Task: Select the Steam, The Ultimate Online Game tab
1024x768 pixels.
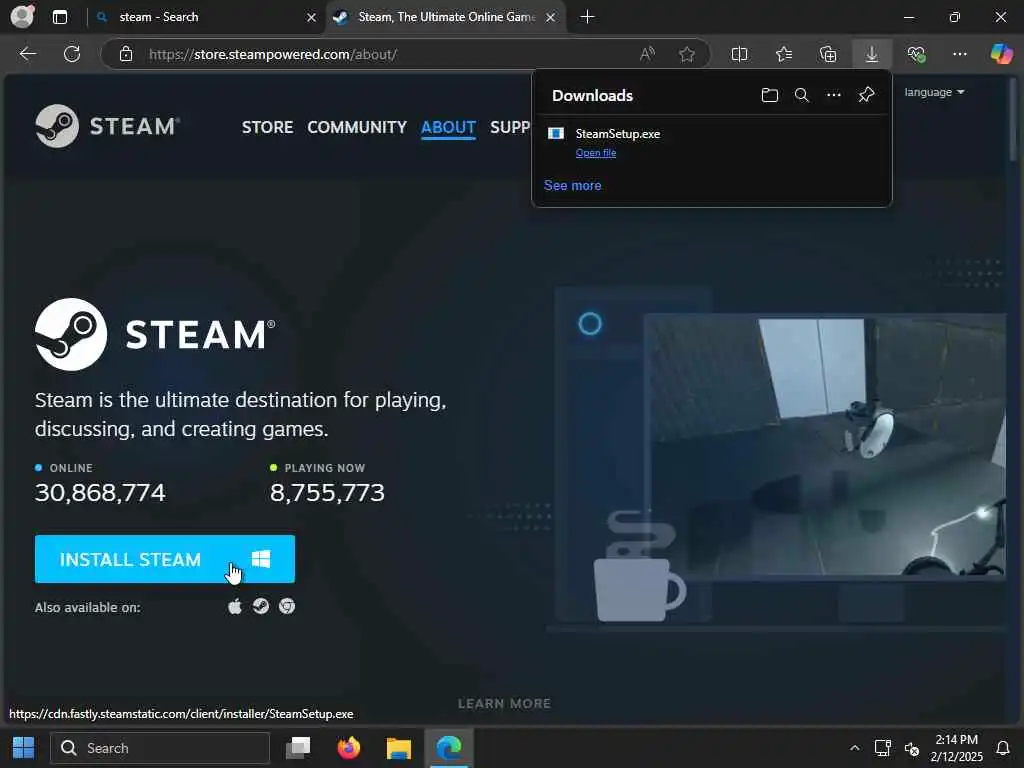Action: (x=447, y=17)
